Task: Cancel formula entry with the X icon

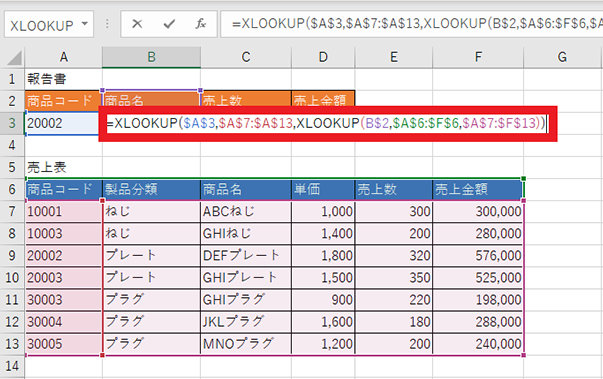Action: [x=137, y=24]
